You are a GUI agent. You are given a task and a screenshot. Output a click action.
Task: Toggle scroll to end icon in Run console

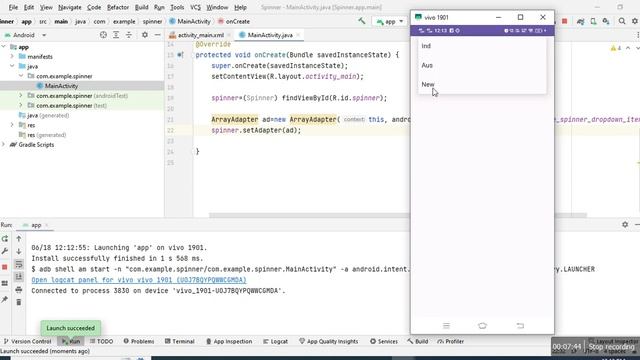19,277
